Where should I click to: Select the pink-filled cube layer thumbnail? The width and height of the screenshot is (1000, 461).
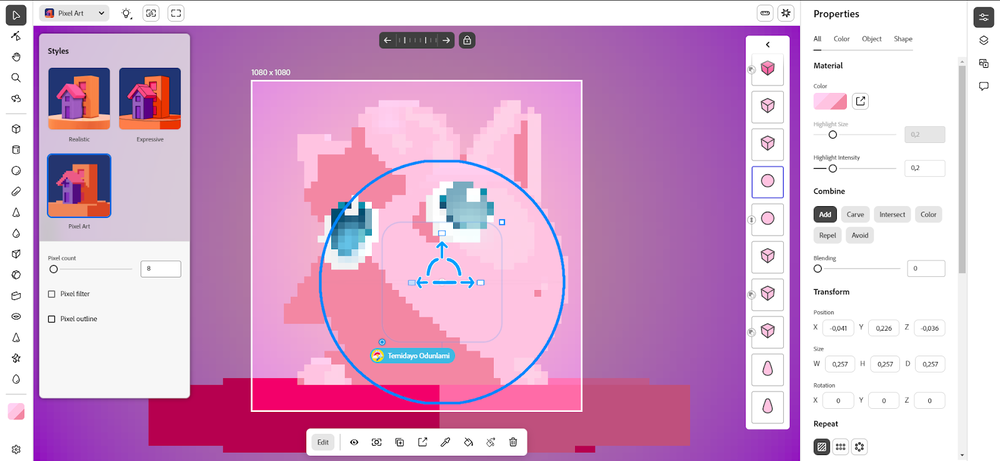768,69
